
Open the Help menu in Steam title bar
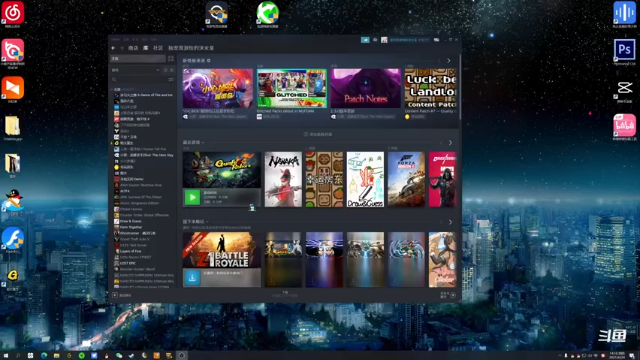(x=154, y=40)
